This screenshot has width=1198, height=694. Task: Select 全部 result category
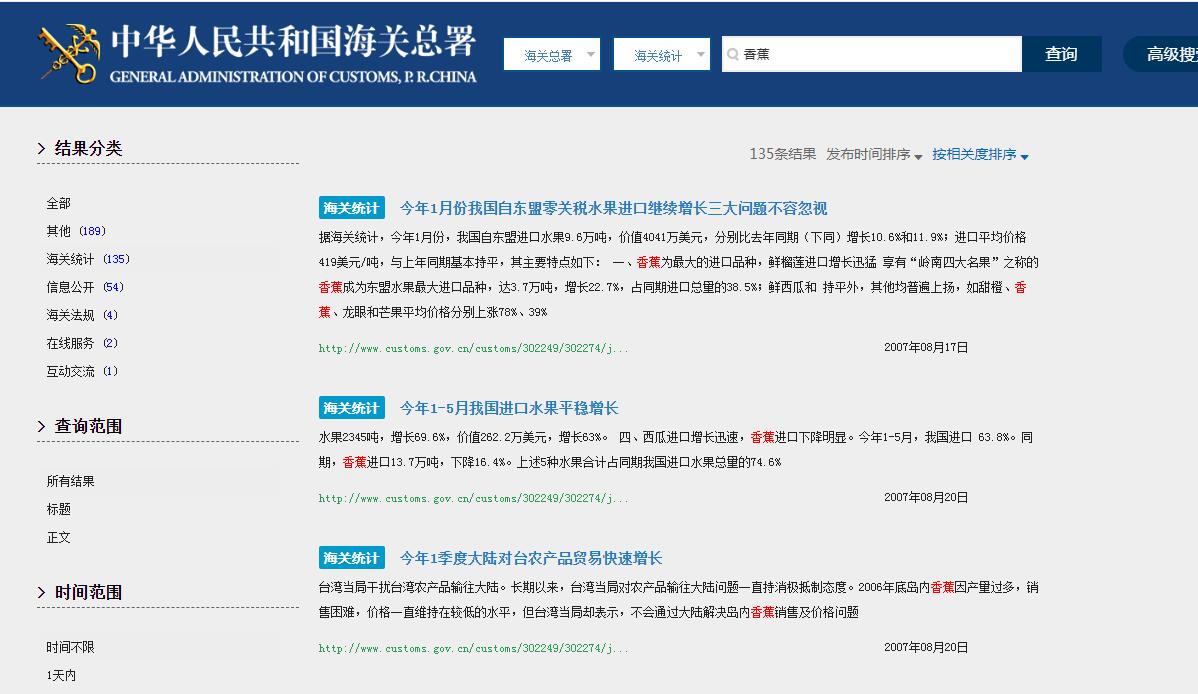tap(59, 203)
